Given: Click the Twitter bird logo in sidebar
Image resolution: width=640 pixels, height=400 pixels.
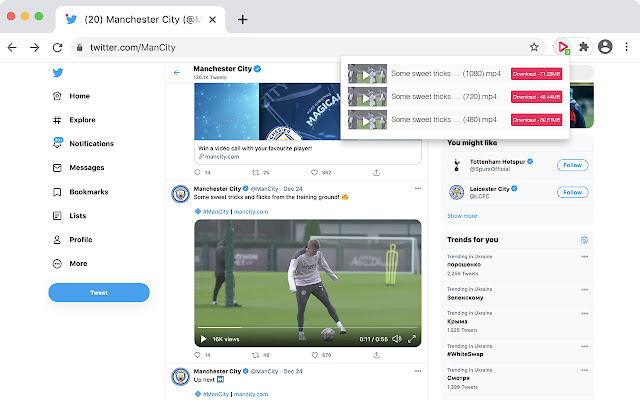Looking at the screenshot, I should coord(58,72).
